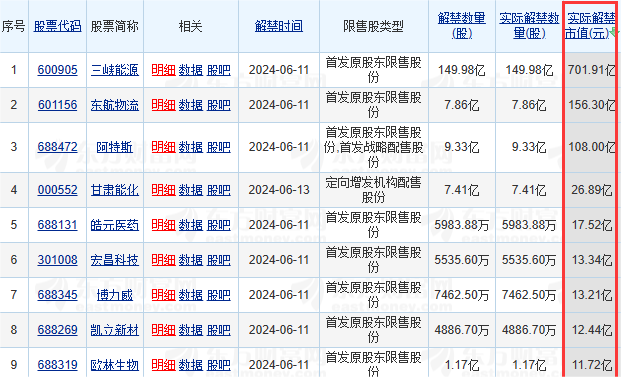This screenshot has height=377, width=621.
Task: Select the 701.91亿 market value cell
Action: tap(590, 70)
